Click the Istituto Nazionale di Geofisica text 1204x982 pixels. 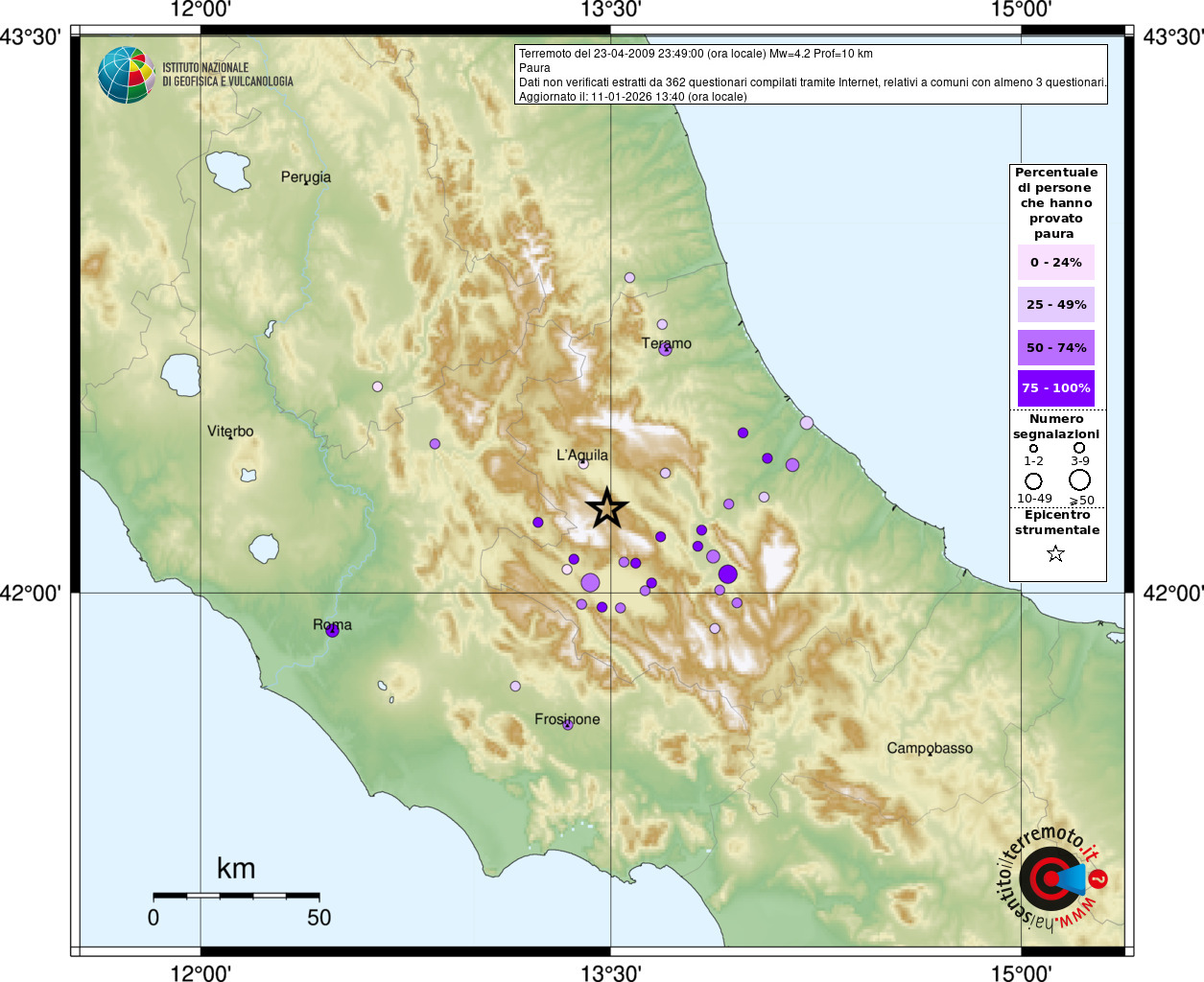coord(227,75)
